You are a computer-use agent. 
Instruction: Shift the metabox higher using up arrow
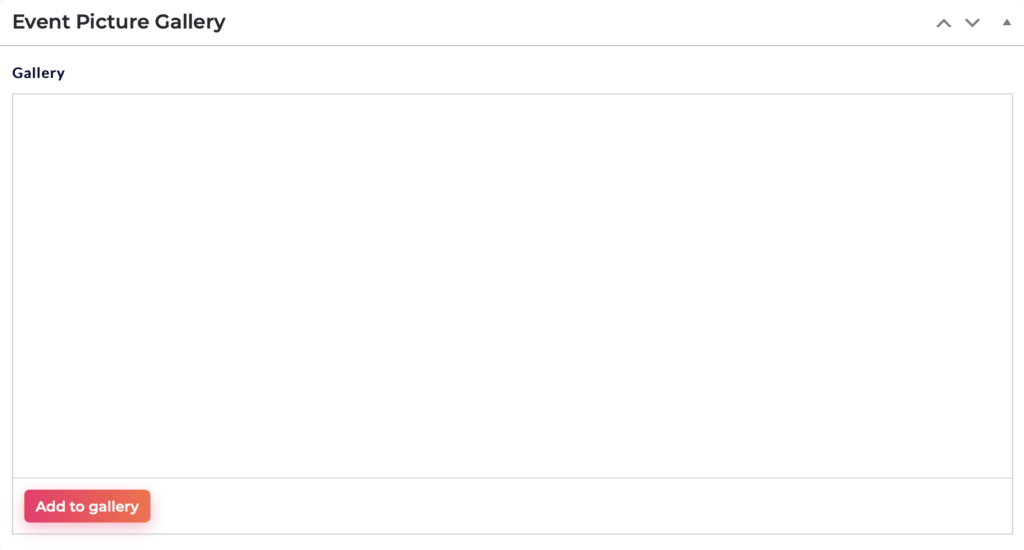click(x=944, y=23)
